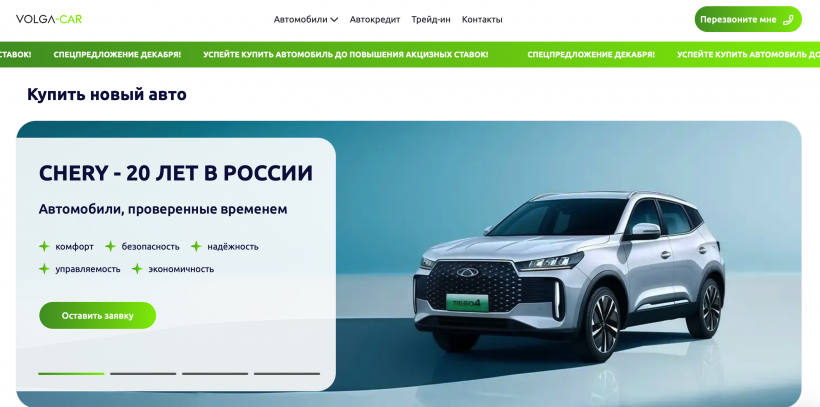
Task: Open the Автокредит page
Action: [x=375, y=19]
